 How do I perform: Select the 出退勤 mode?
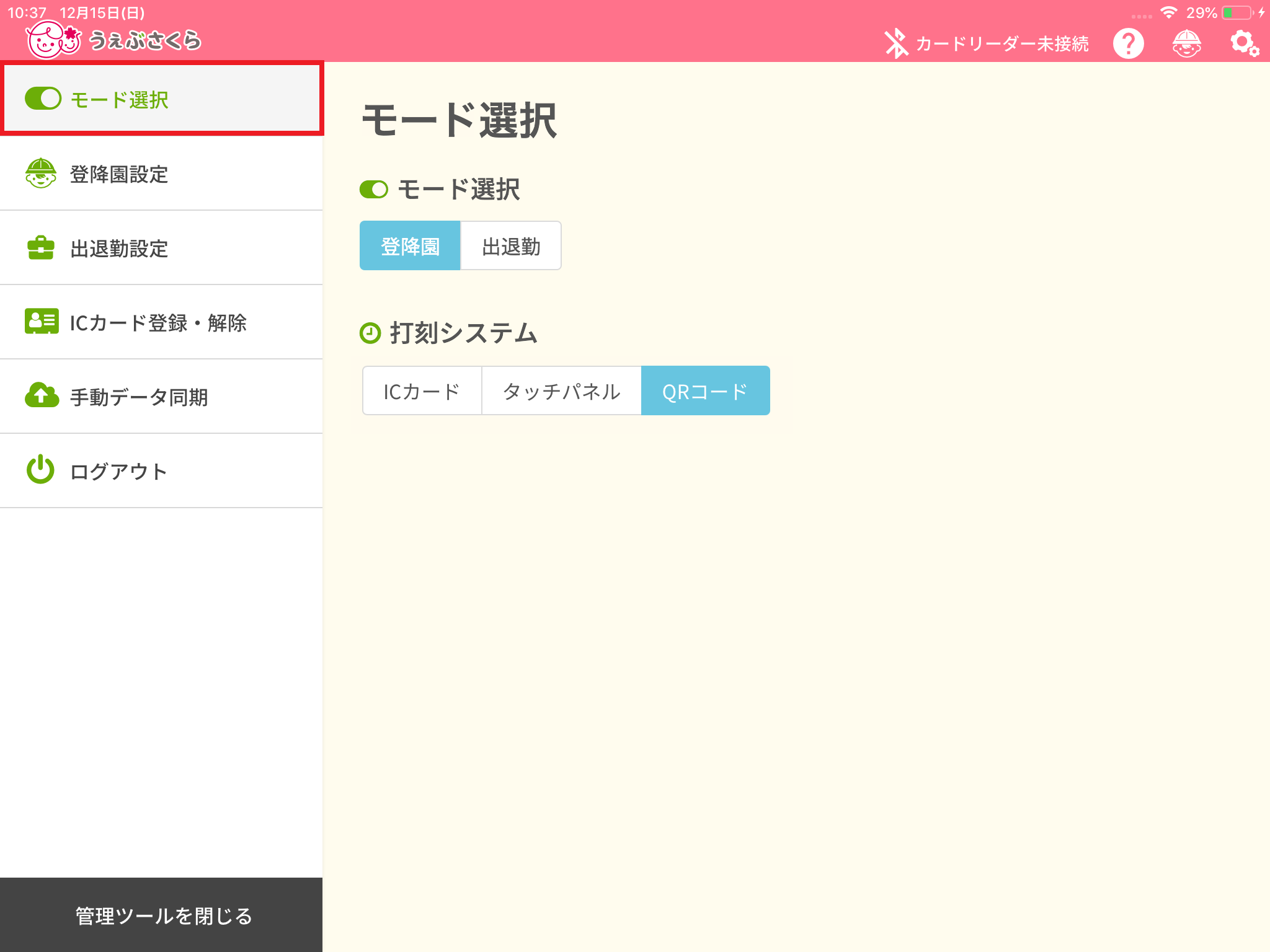(x=511, y=245)
